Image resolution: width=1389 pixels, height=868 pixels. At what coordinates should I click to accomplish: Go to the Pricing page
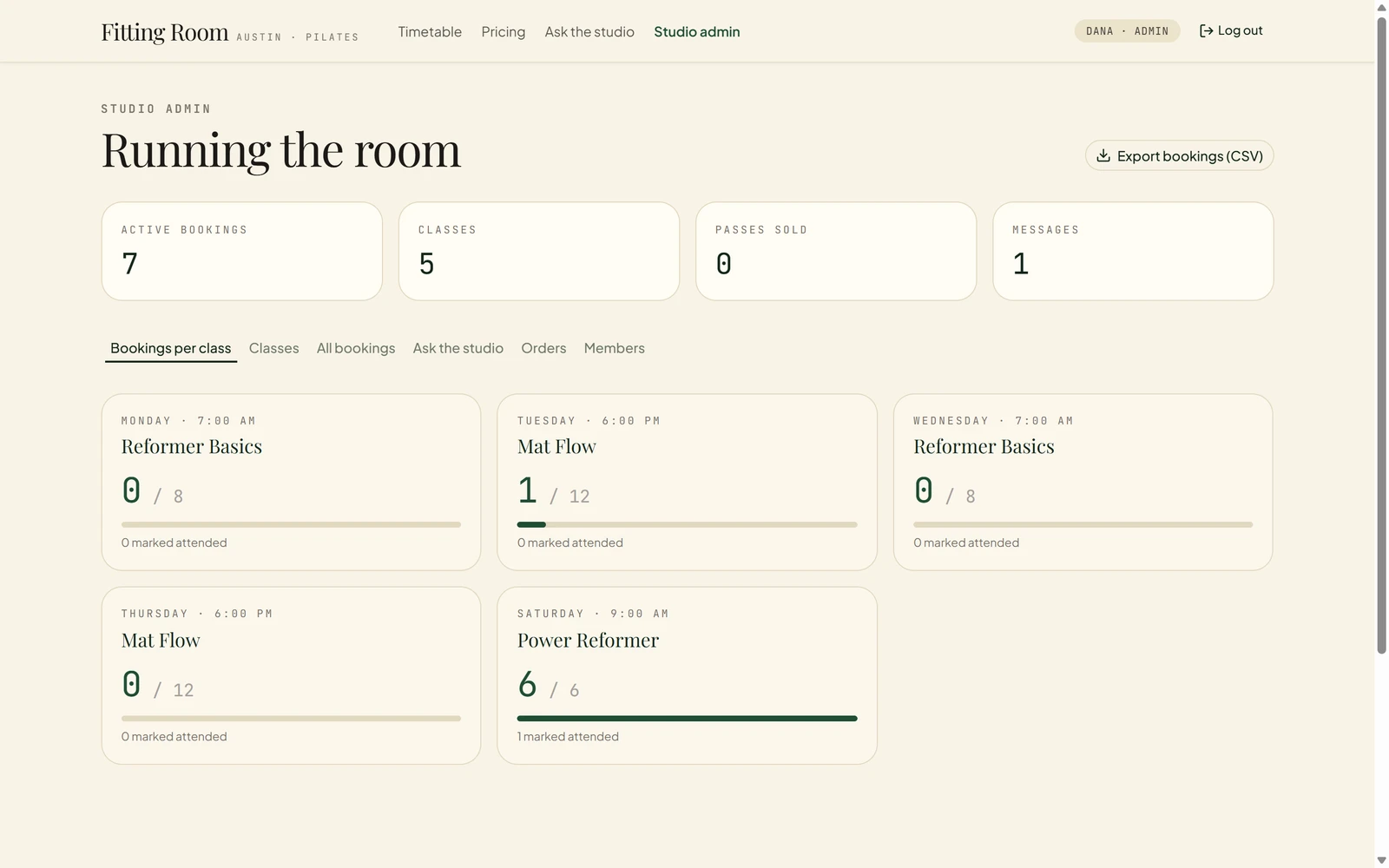(x=504, y=32)
